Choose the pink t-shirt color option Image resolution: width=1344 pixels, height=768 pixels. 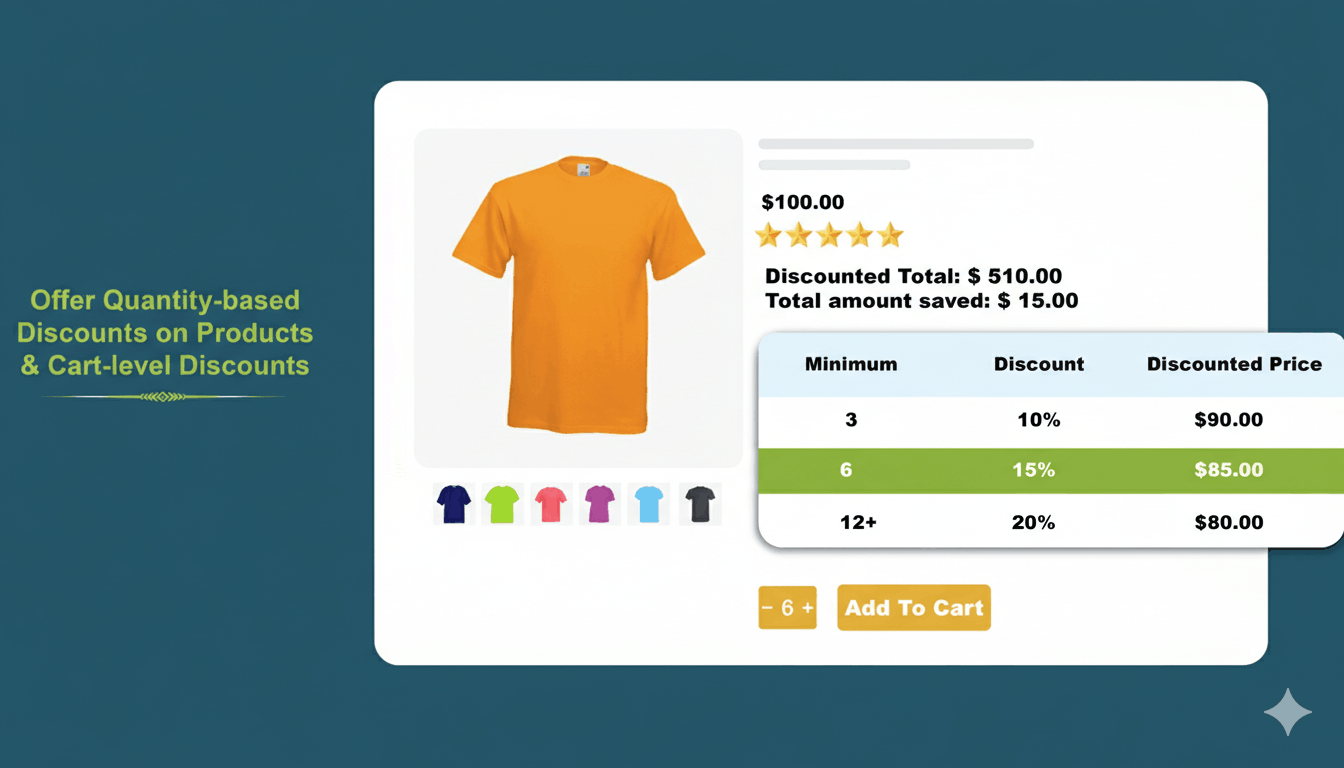click(551, 504)
